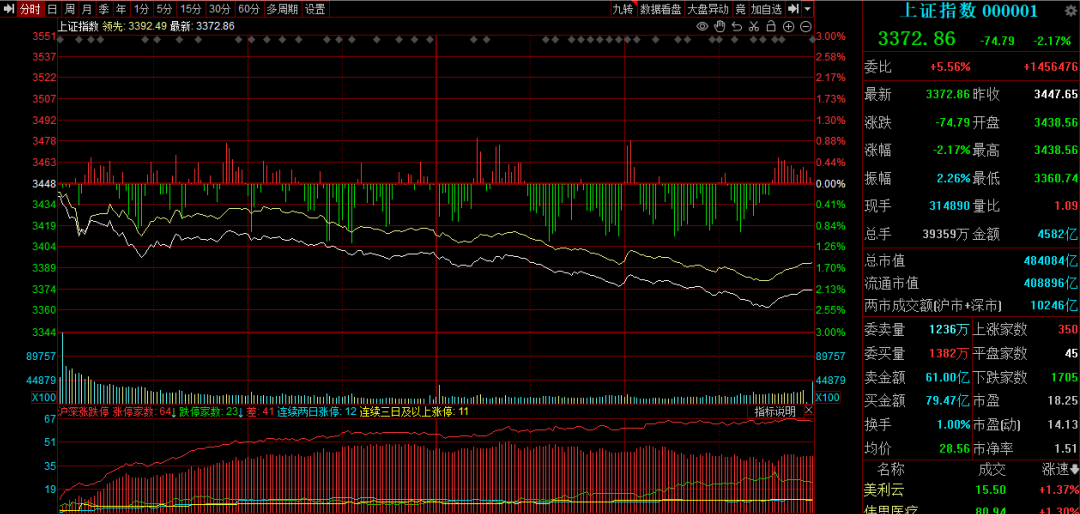
Task: Click the 平盘家数 45 value
Action: click(x=1071, y=353)
